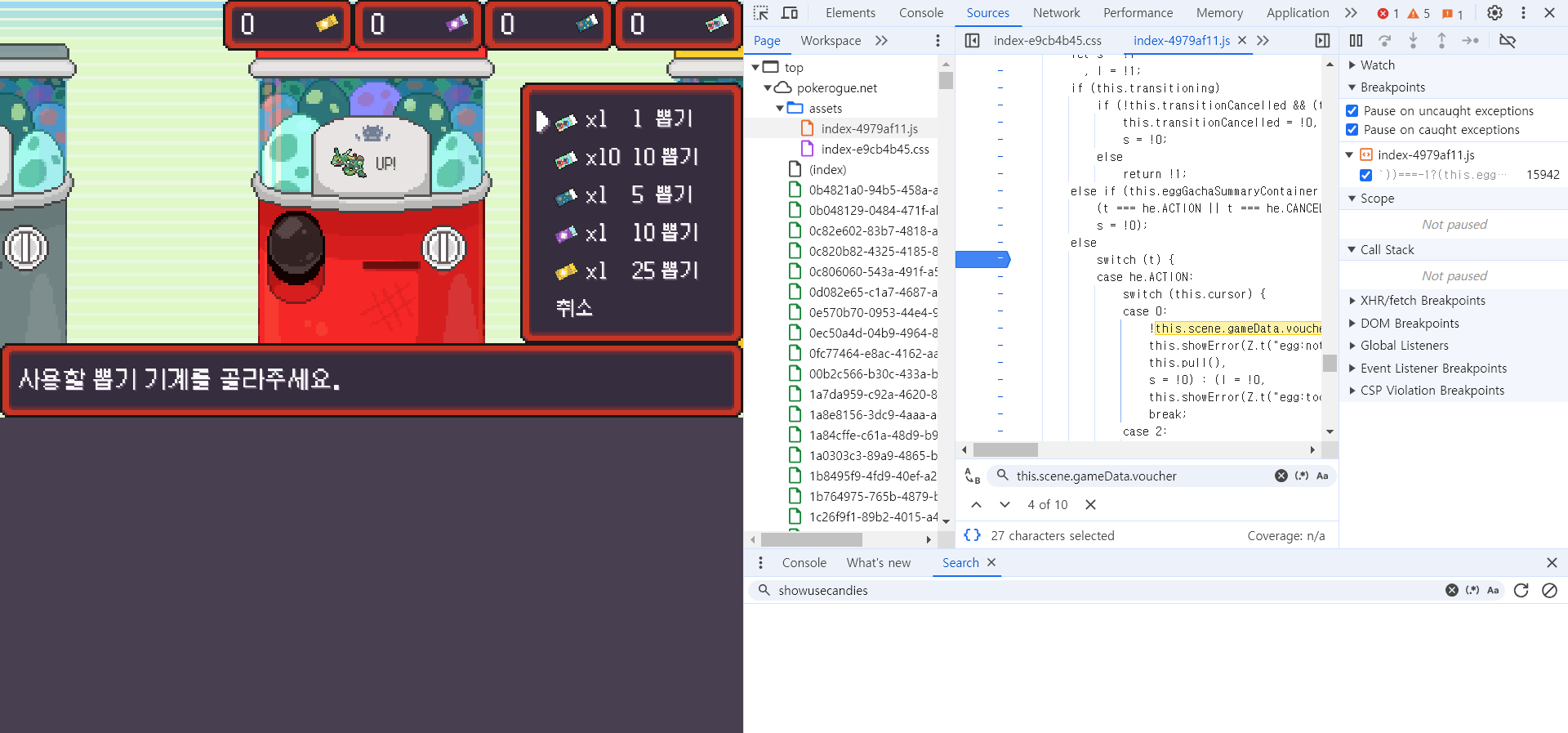Click Step into next function call
Screen dimensions: 1568x733
(x=1413, y=41)
